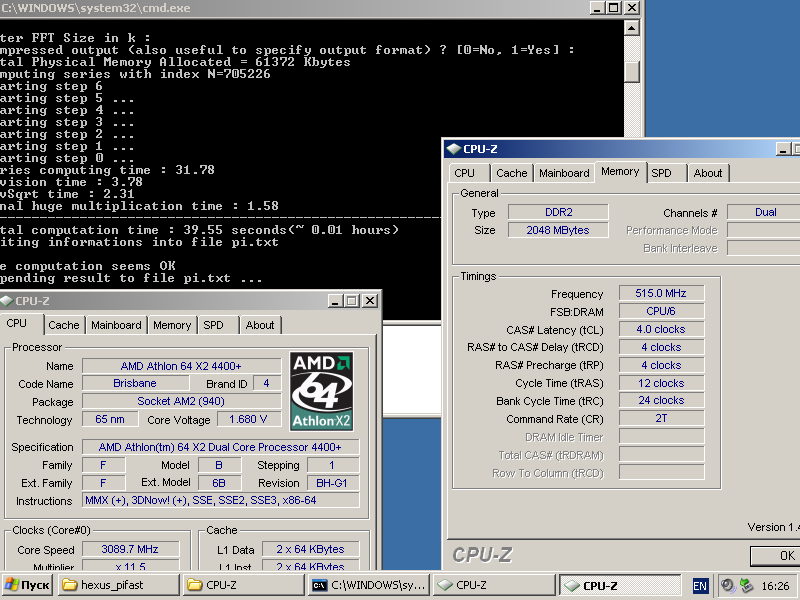Click the BH-G1 revision field
Screen dimensions: 800x600
(333, 483)
